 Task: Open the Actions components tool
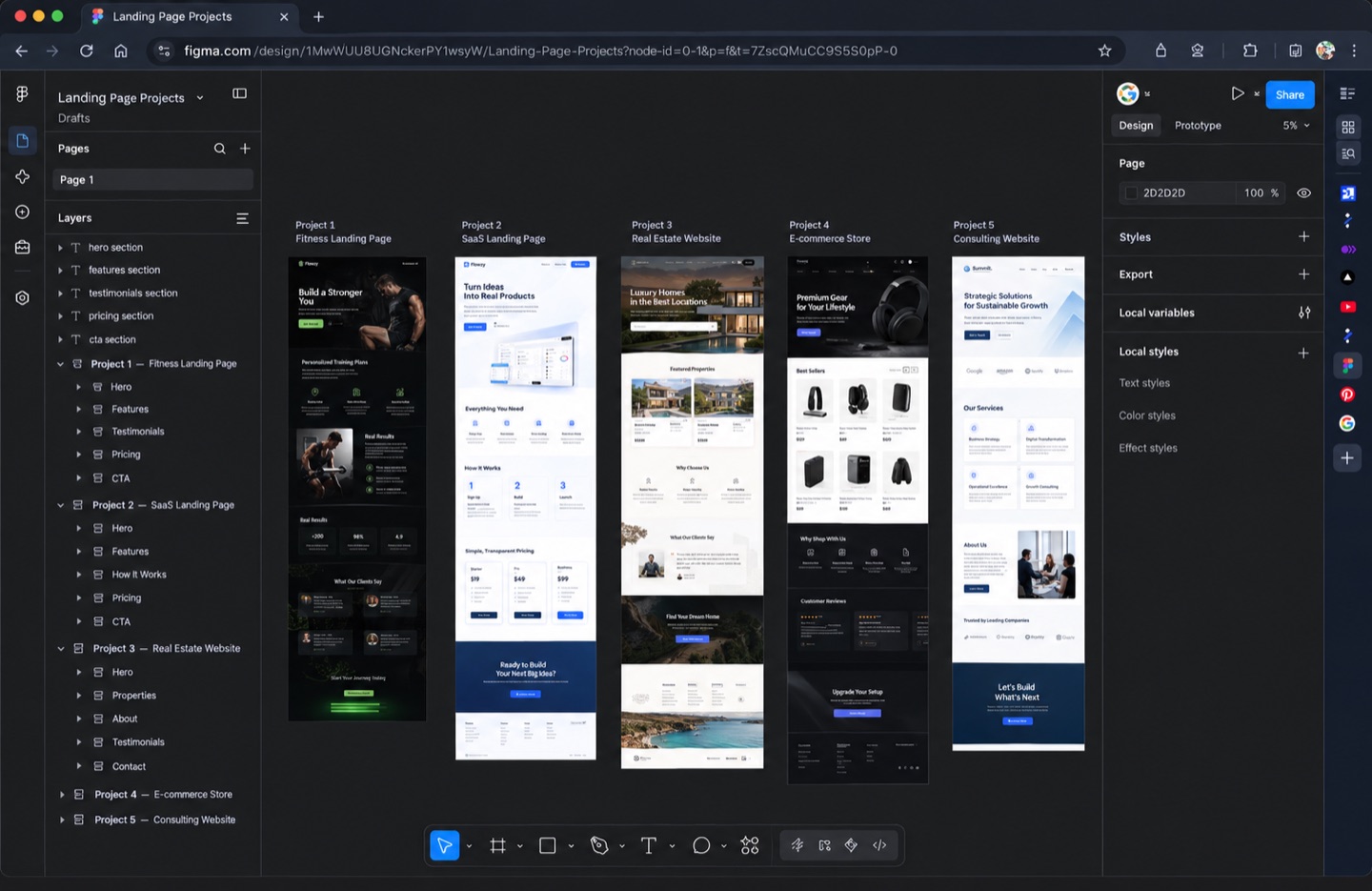(750, 845)
